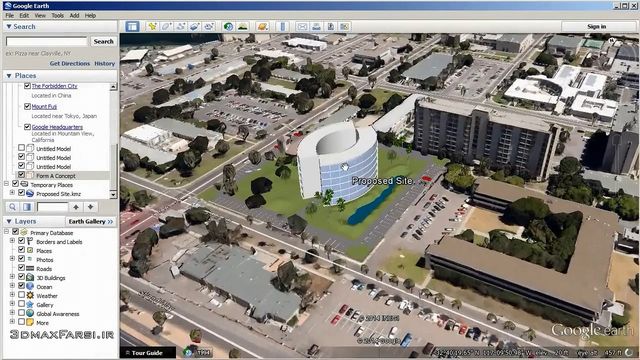Click the Form A Concept model icon
Image resolution: width=640 pixels, height=360 pixels.
[30, 176]
